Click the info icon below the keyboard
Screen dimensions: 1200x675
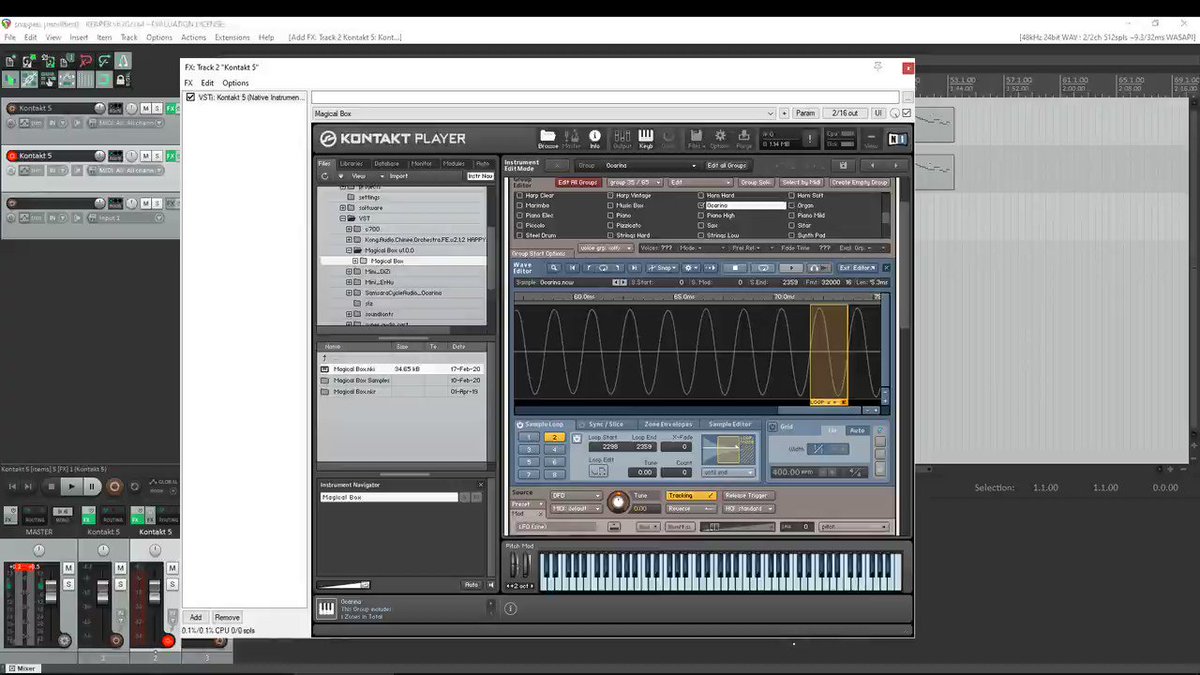tap(510, 607)
